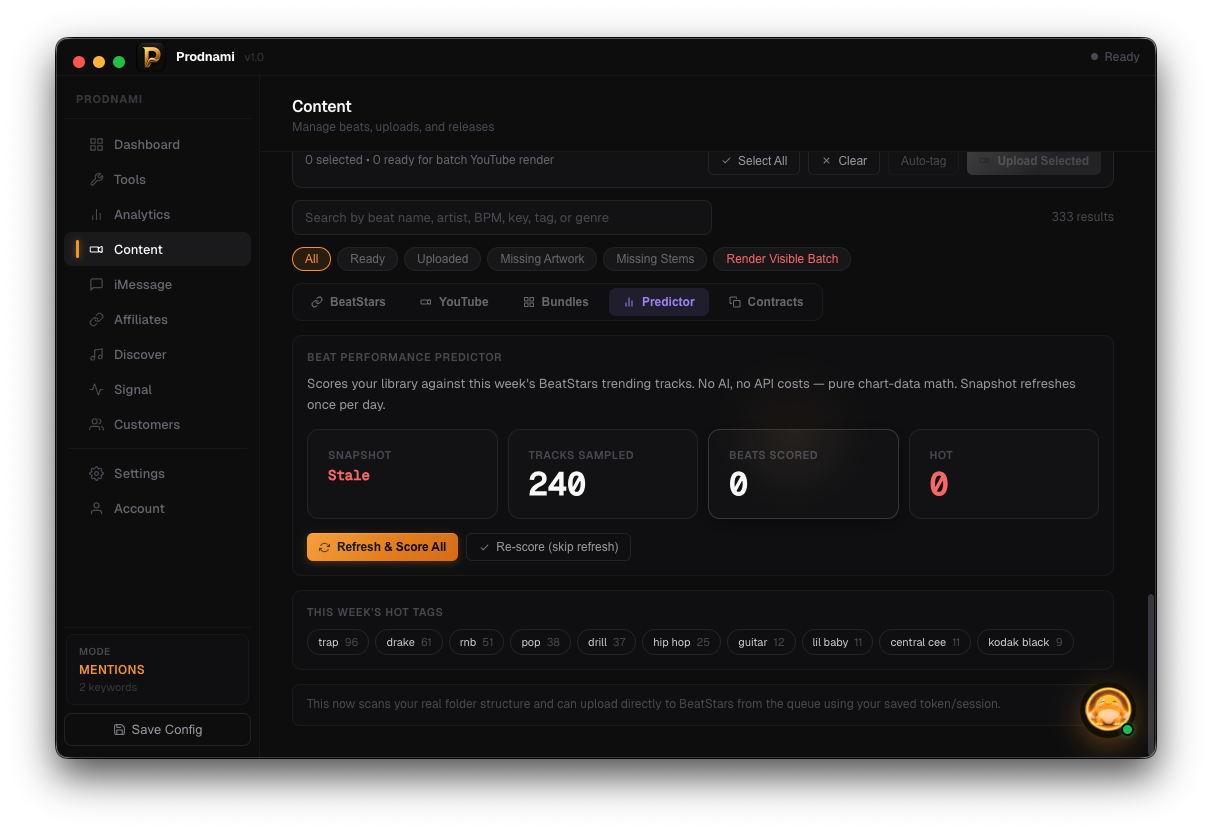The height and width of the screenshot is (832, 1212).
Task: Toggle the Missing Stems filter
Action: coord(655,259)
